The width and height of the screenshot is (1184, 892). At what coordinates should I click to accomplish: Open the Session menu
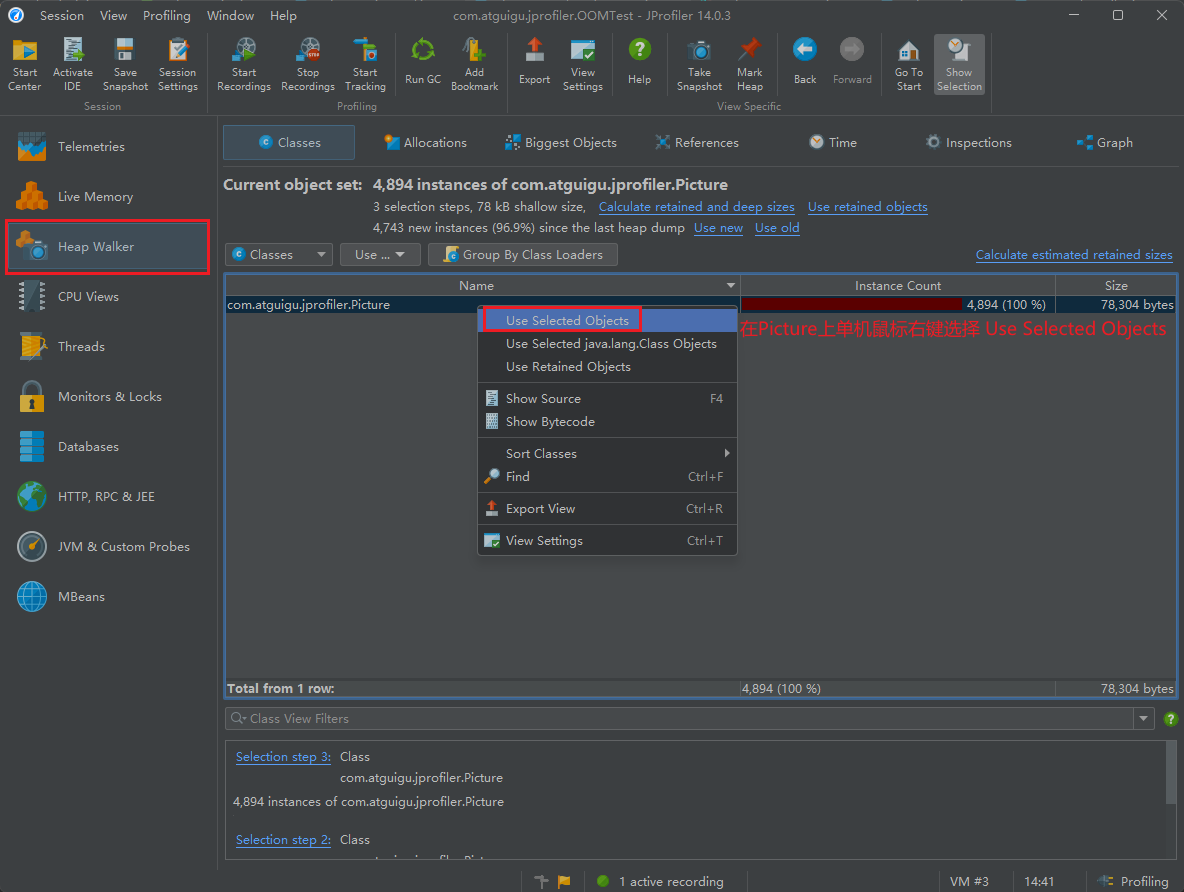(62, 15)
